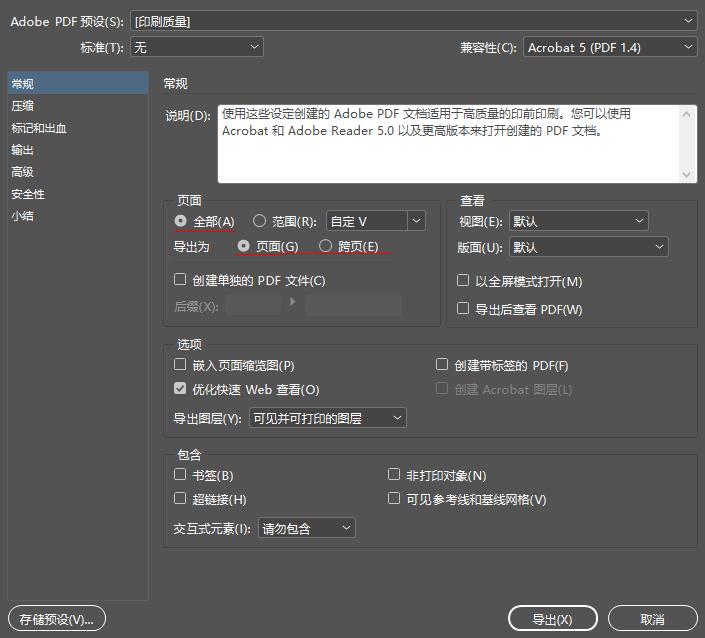The image size is (705, 638).
Task: Open the 标准 dropdown showing 无
Action: coord(196,47)
